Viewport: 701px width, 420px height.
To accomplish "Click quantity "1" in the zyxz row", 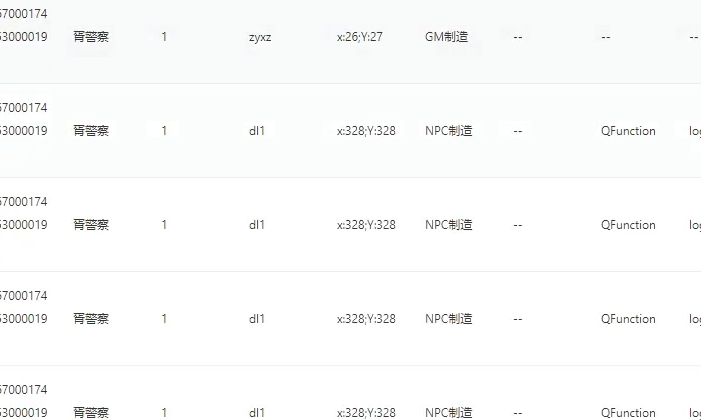I will [x=164, y=37].
